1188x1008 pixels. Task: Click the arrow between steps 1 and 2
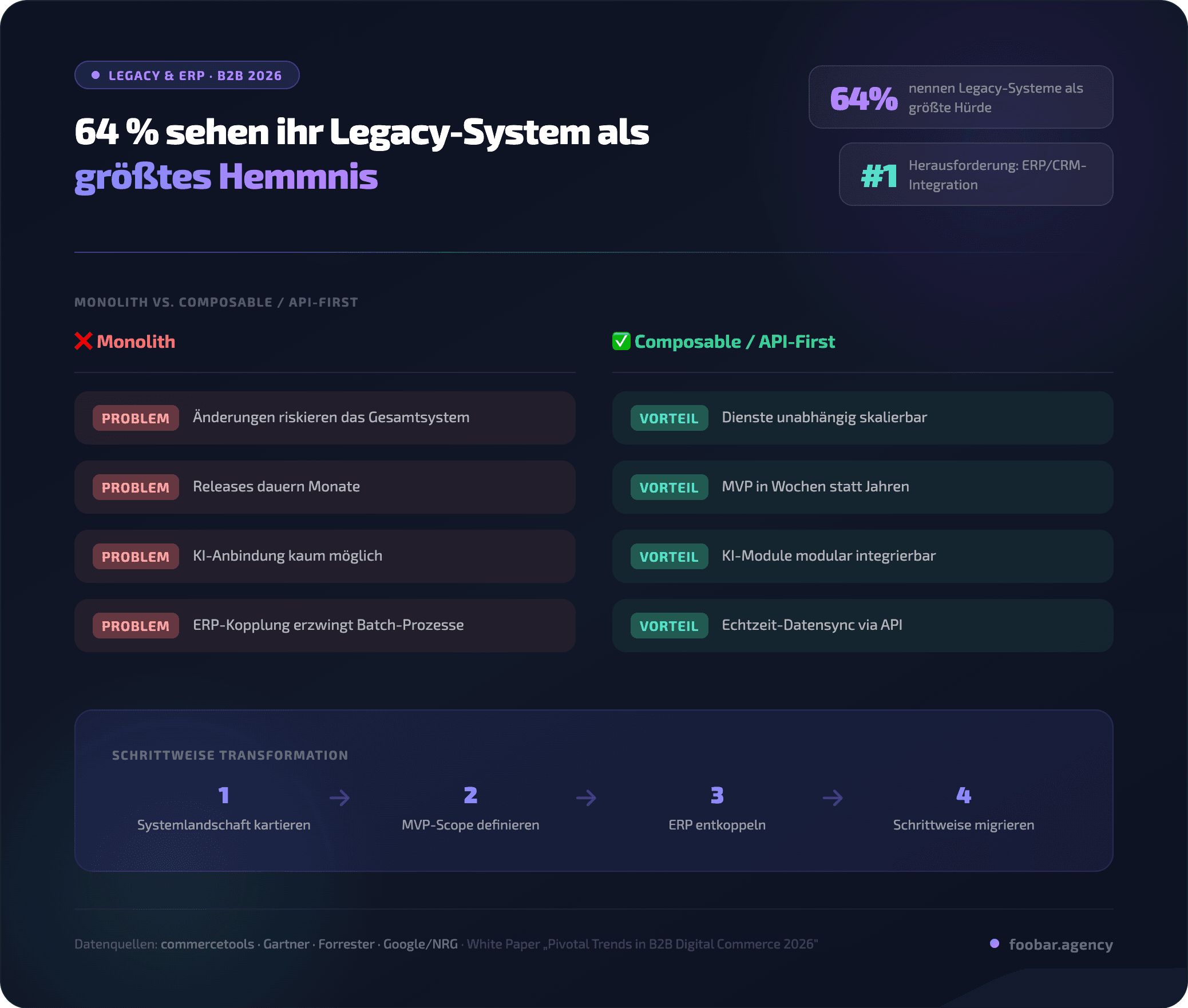pyautogui.click(x=340, y=797)
